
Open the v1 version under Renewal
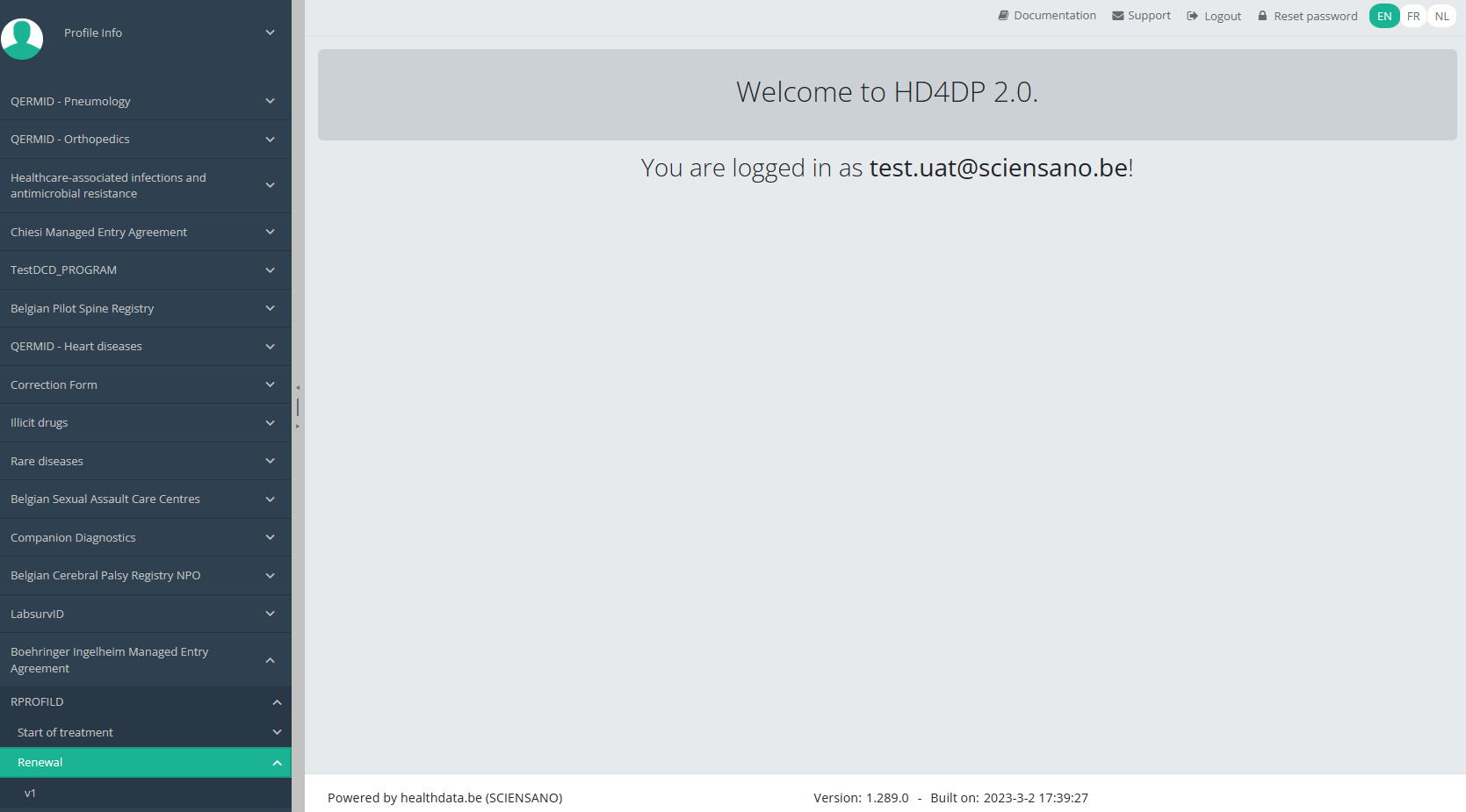(30, 793)
